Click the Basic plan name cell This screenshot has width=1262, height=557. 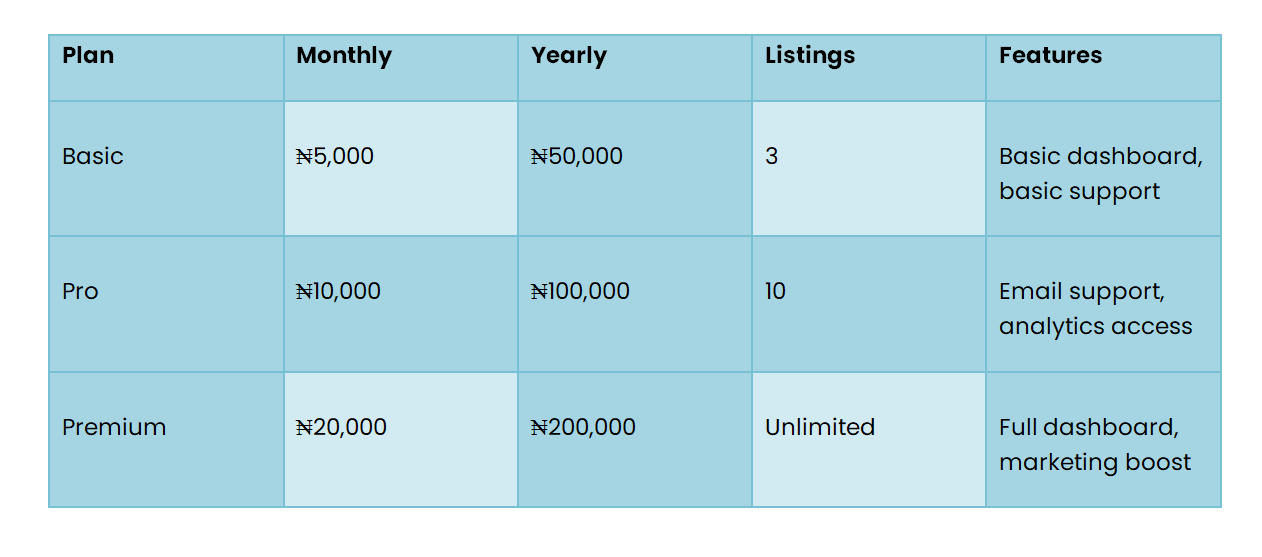[x=167, y=169]
